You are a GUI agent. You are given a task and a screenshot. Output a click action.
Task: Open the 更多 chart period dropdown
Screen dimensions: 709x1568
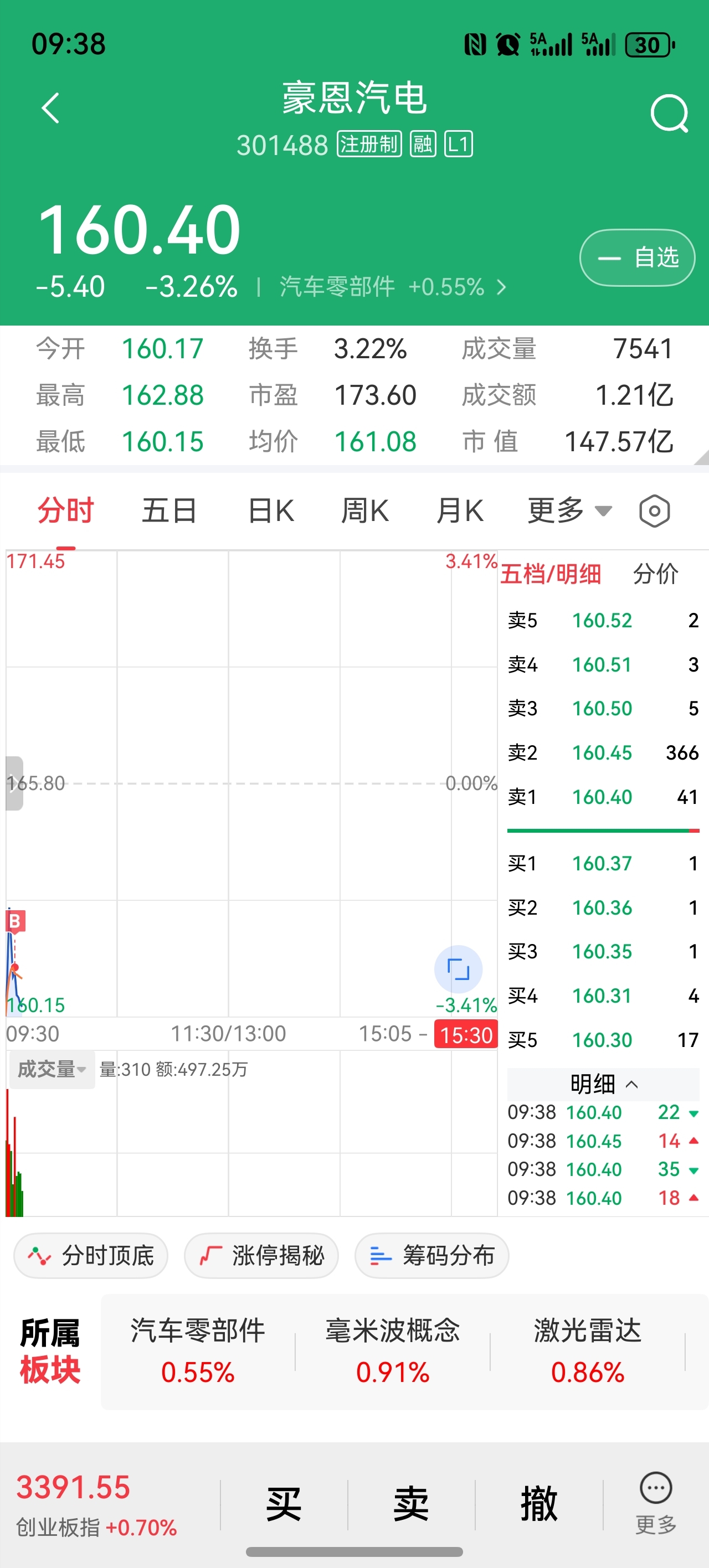tap(569, 510)
